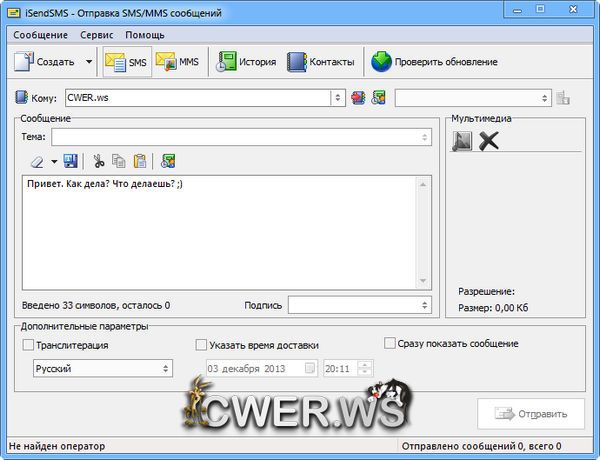This screenshot has height=460, width=600.
Task: Click the scissors cut icon
Action: point(98,160)
